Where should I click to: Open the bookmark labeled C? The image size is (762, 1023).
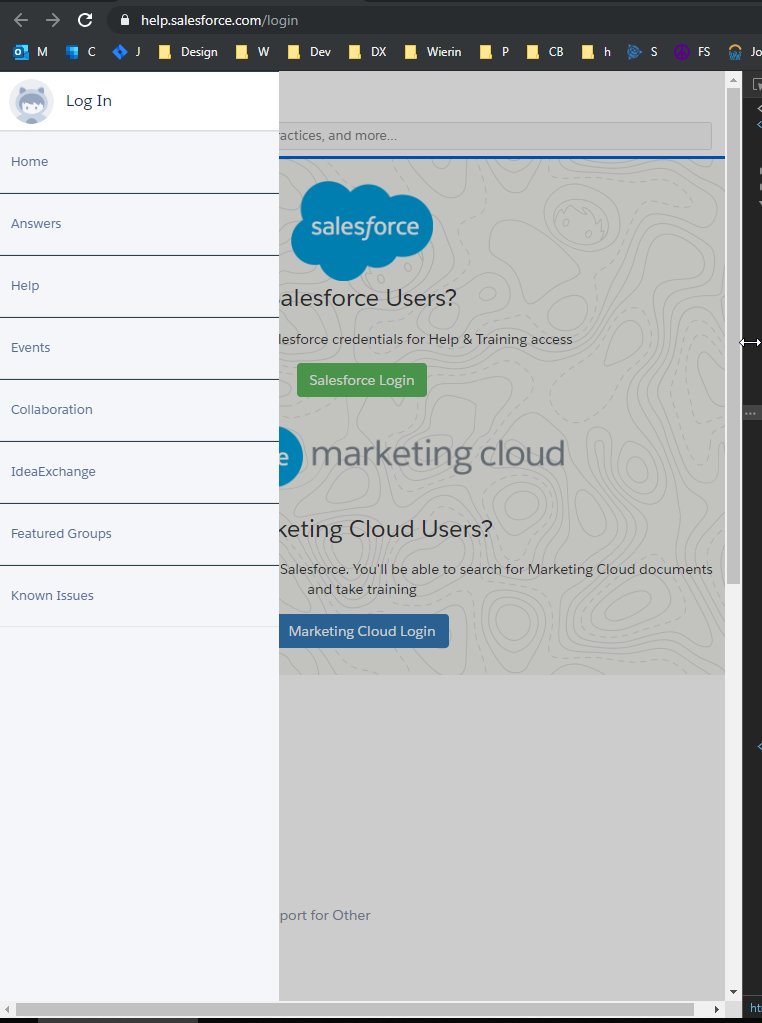point(80,52)
